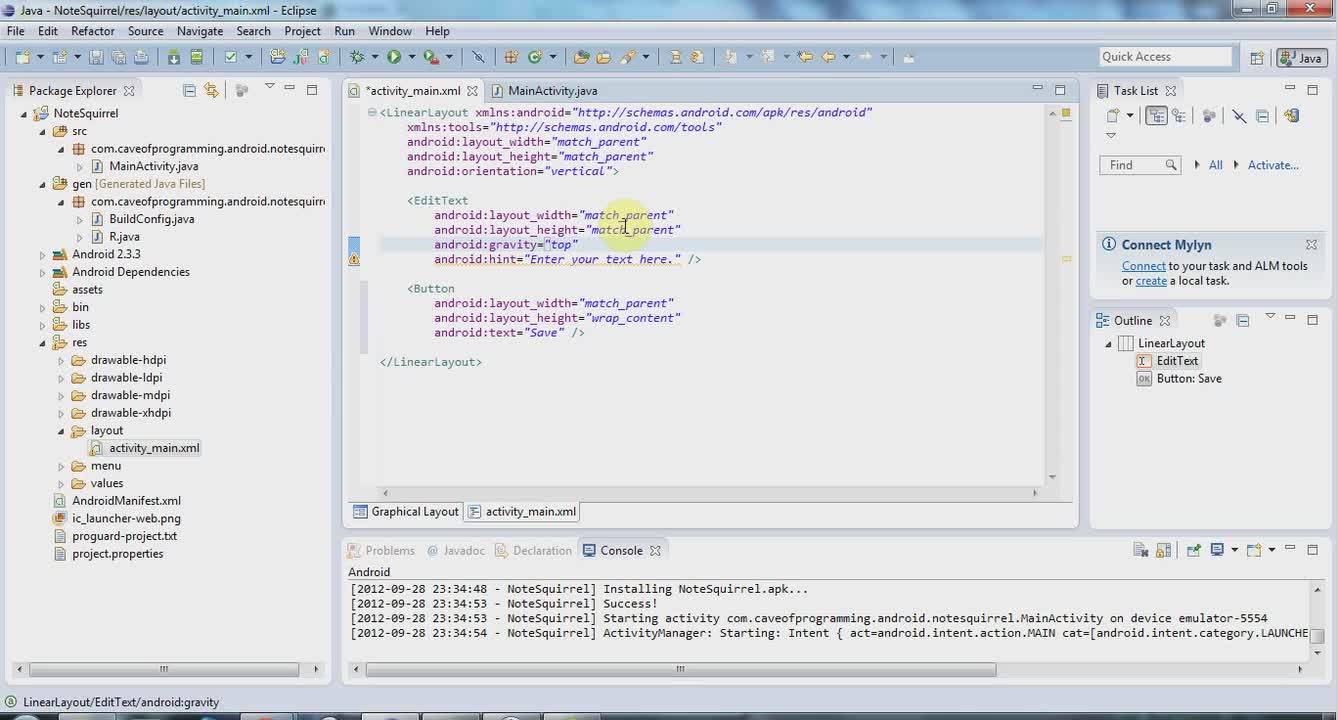Click the Synchronize Changed icon in Task List
The width and height of the screenshot is (1338, 720).
(x=1291, y=116)
